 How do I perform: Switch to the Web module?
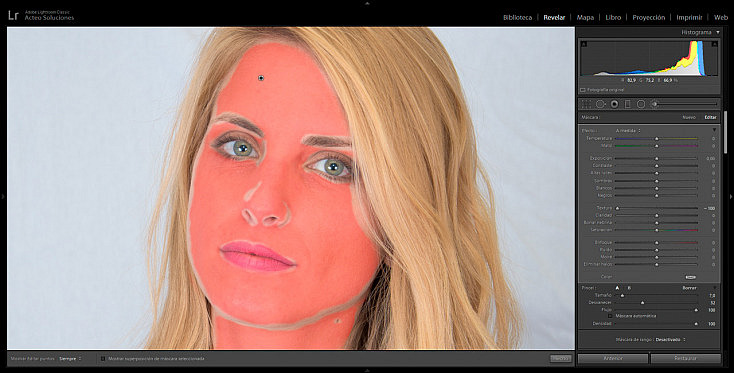[x=720, y=17]
